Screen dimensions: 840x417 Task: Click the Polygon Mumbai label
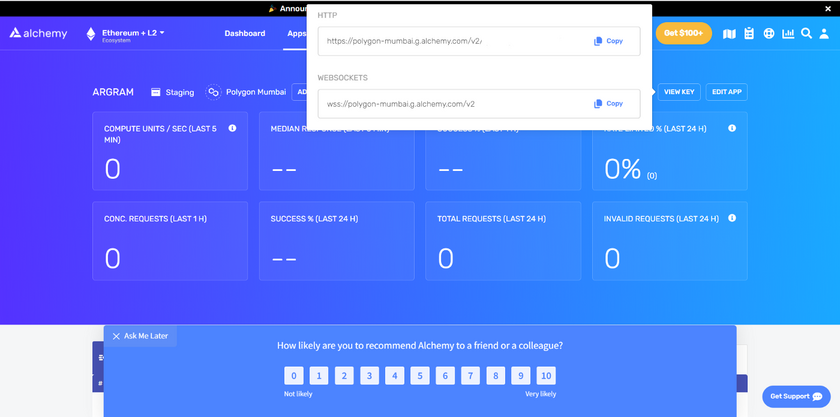pos(256,92)
